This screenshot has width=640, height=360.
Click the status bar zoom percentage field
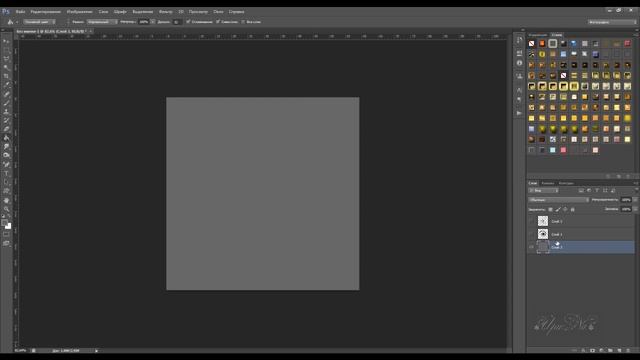click(20, 351)
